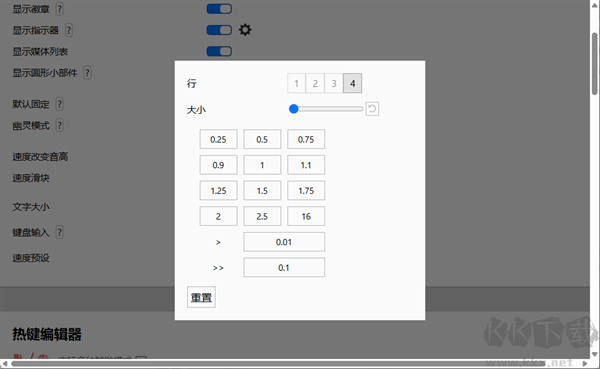Select row count 4
This screenshot has width=600, height=369.
coord(352,83)
